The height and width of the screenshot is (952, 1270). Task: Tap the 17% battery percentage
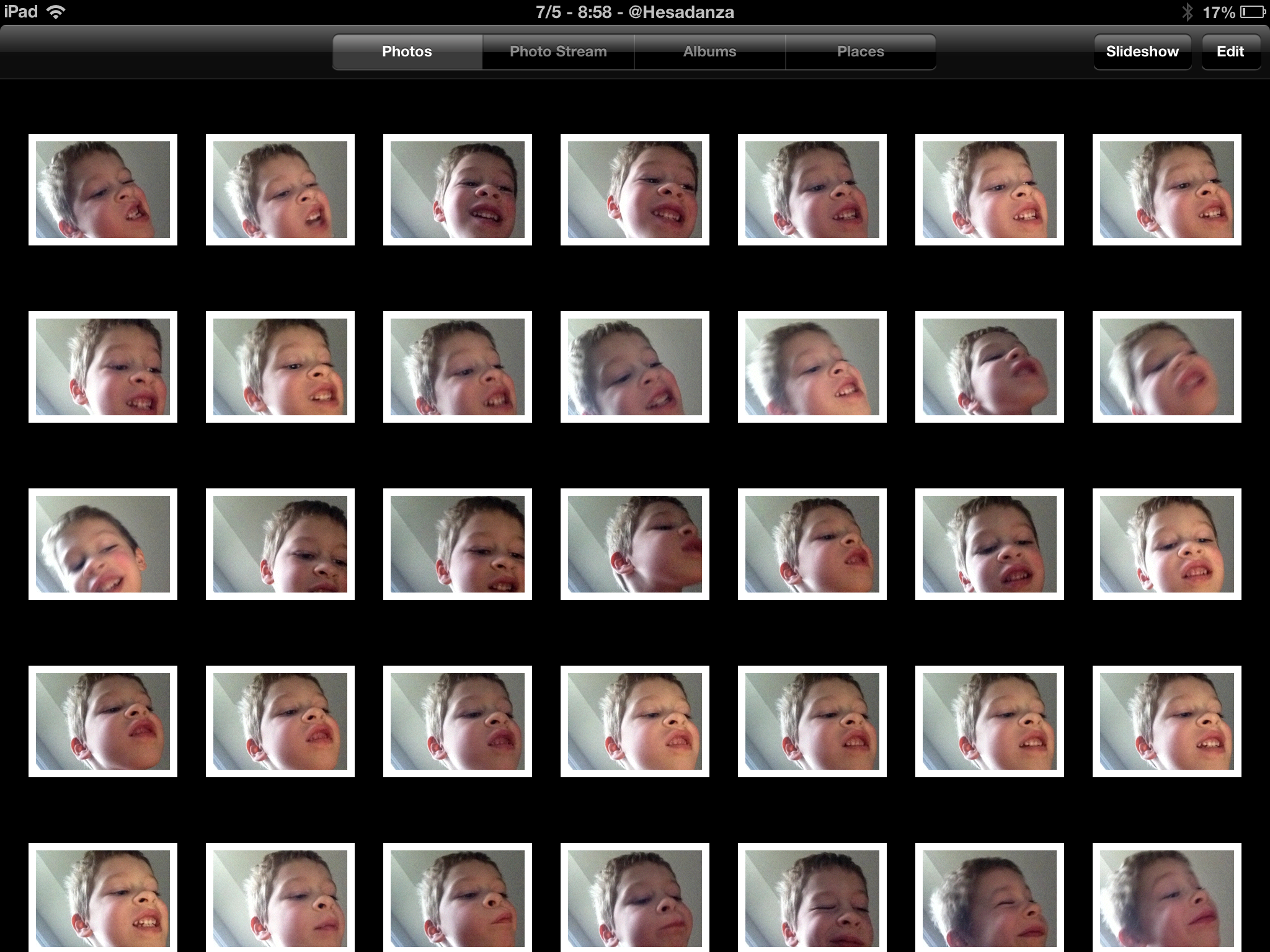pyautogui.click(x=1219, y=12)
